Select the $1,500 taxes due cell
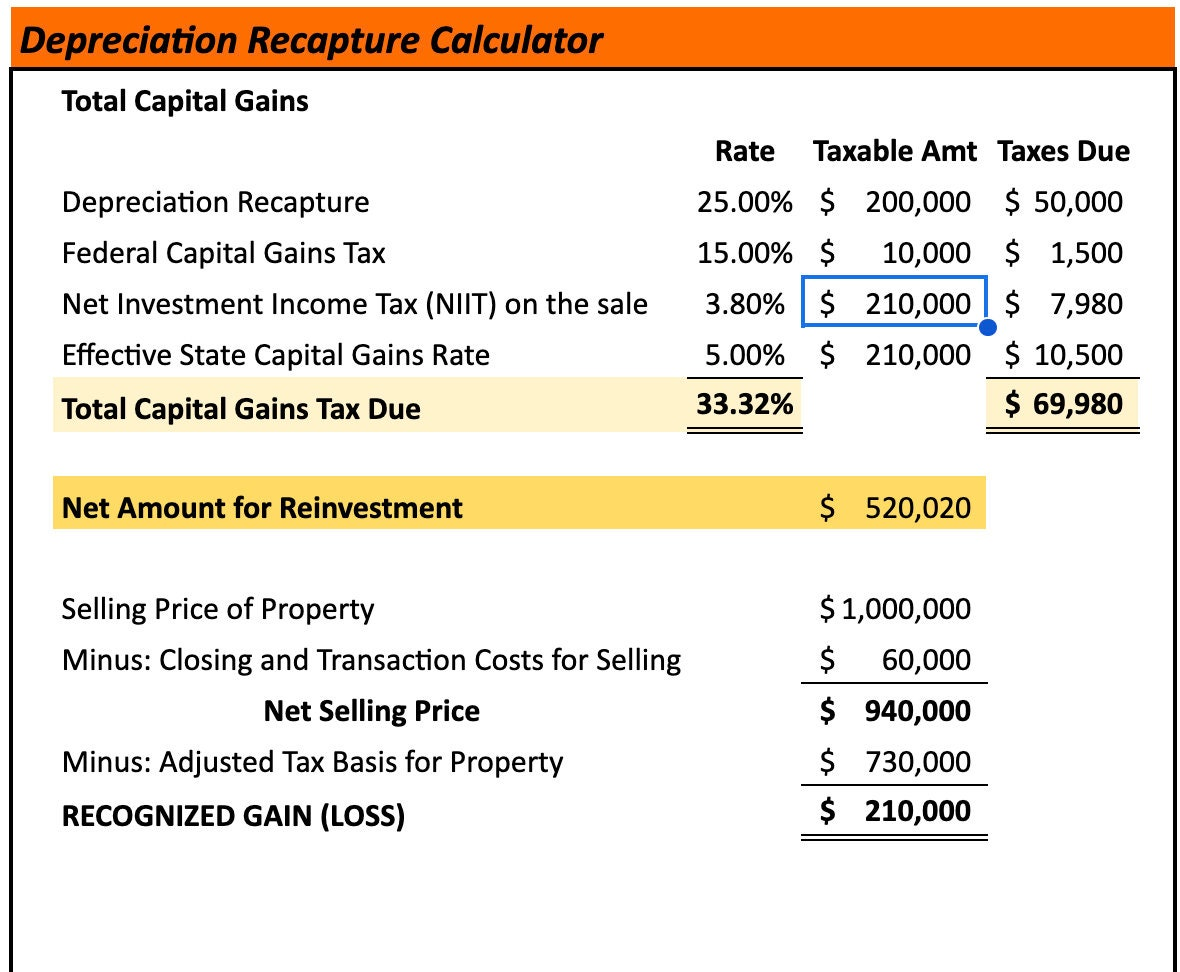 coord(1063,253)
